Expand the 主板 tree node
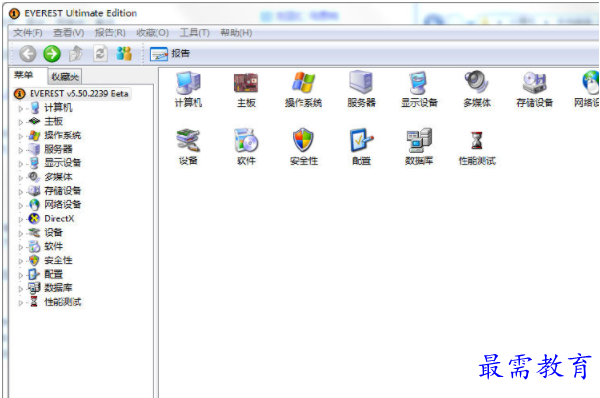The height and width of the screenshot is (398, 600). 20,122
